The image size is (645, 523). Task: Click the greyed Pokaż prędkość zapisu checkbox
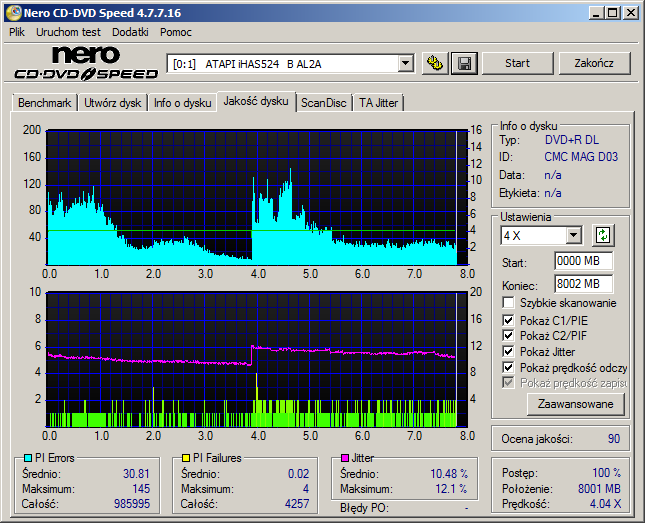[x=508, y=383]
